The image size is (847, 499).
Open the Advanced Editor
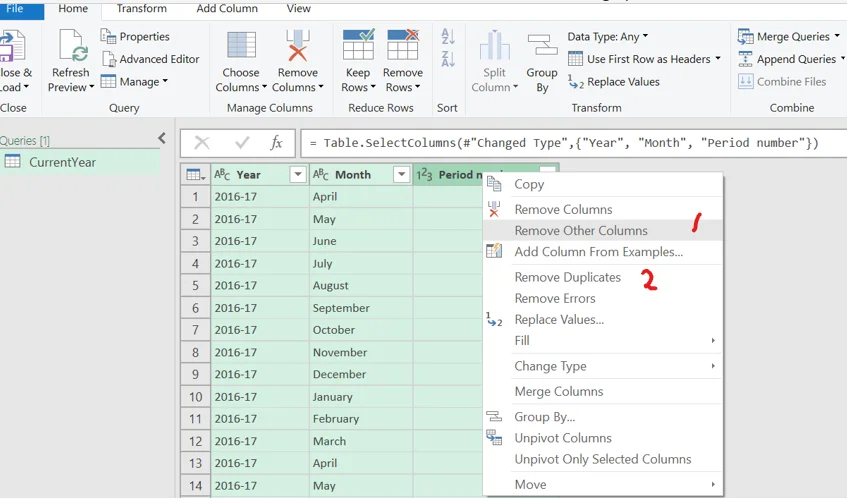tap(151, 59)
